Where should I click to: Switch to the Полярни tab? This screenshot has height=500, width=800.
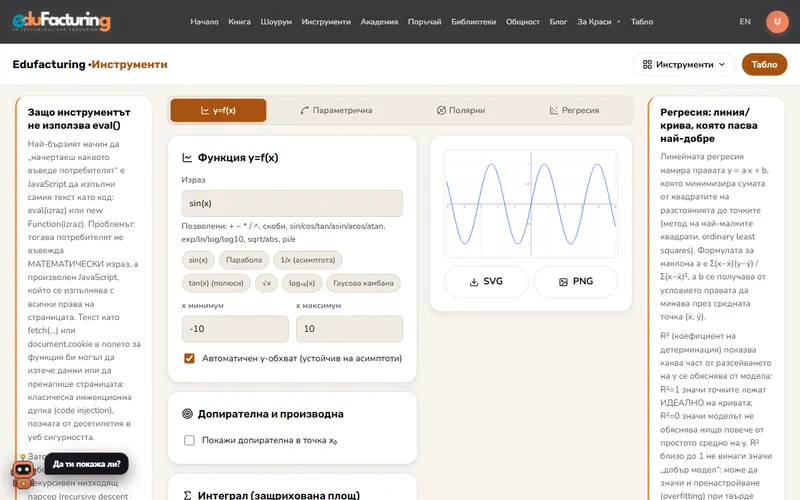tap(461, 110)
